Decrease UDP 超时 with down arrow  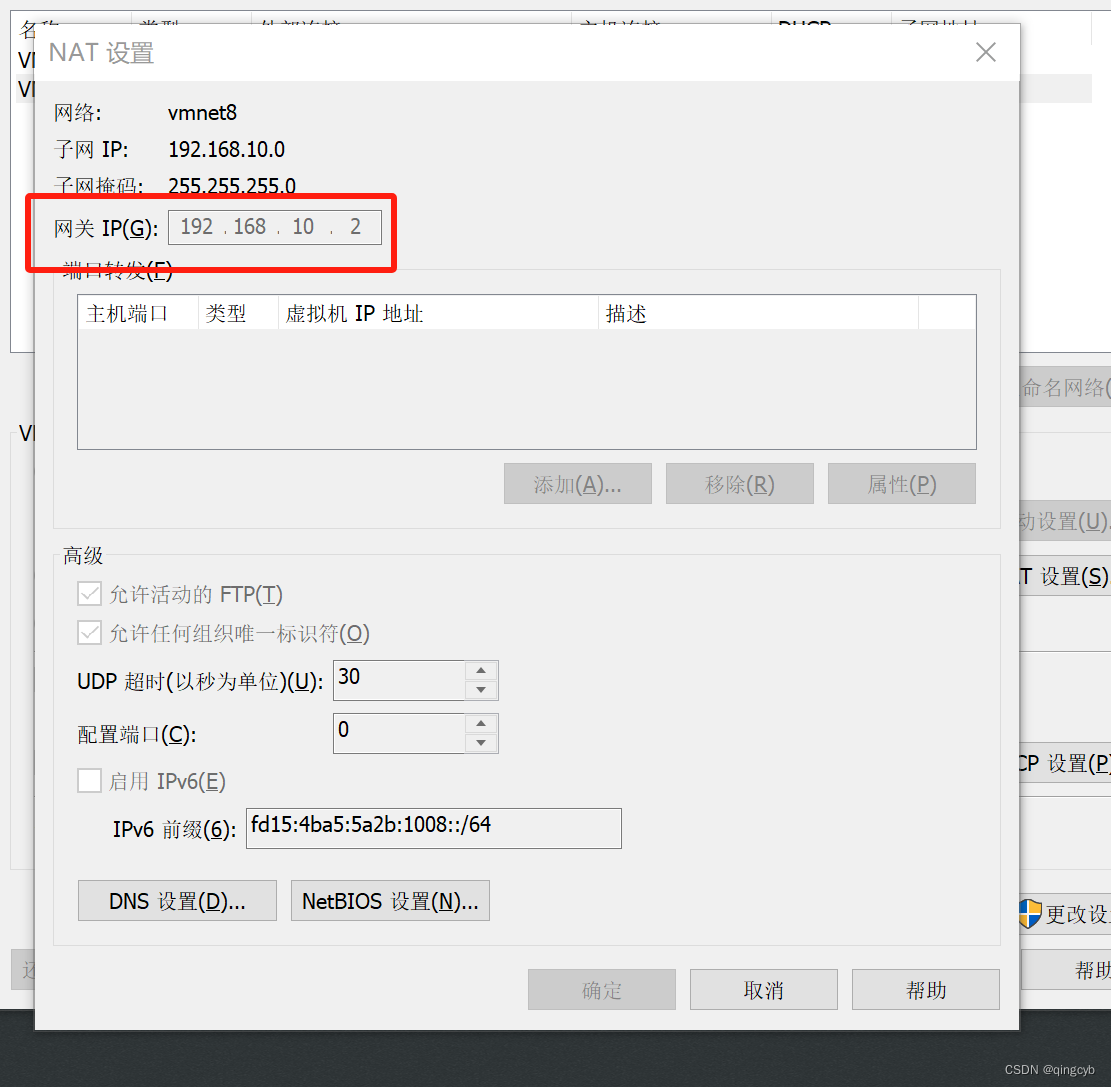click(481, 689)
